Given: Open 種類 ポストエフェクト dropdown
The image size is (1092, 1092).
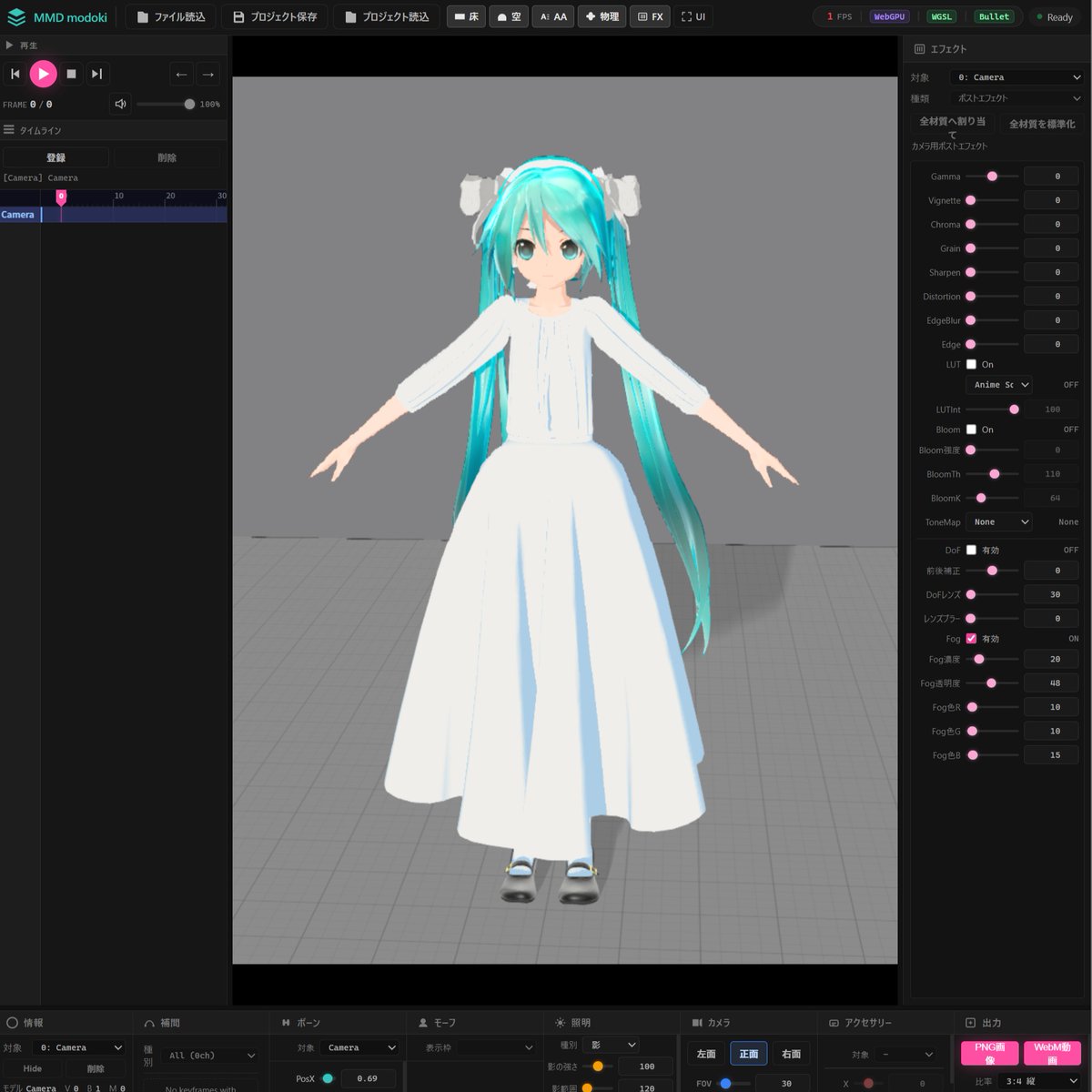Looking at the screenshot, I should click(1017, 98).
